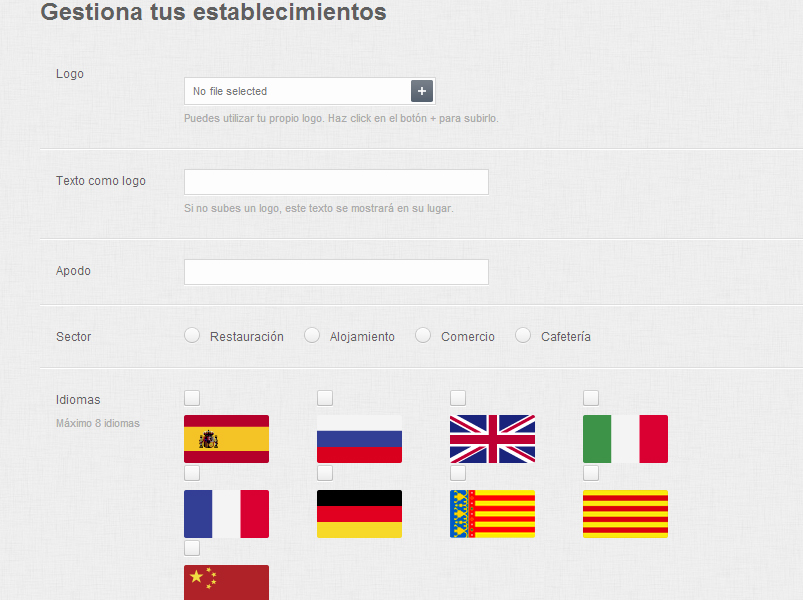Select the Italian flag icon
This screenshot has height=600, width=803.
coord(625,438)
